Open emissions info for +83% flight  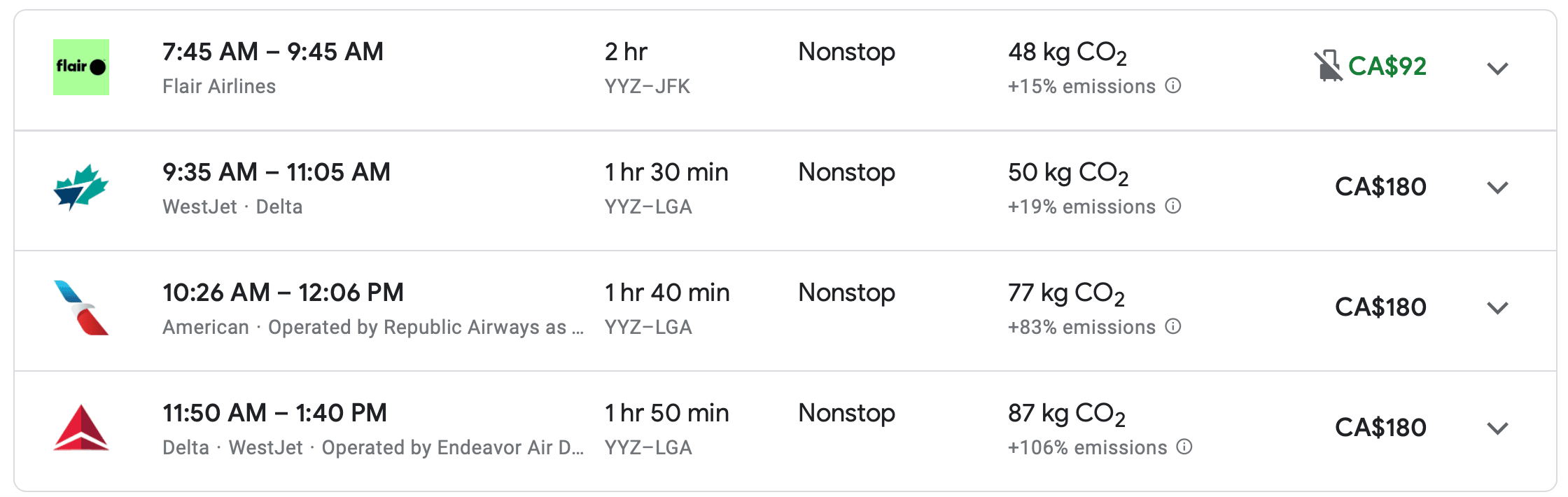pyautogui.click(x=1173, y=326)
